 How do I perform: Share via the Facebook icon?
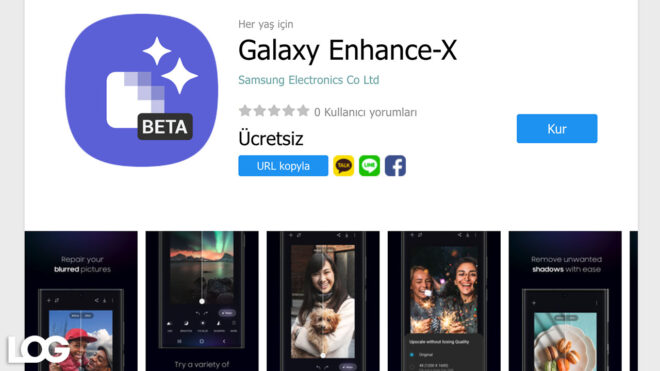point(395,165)
